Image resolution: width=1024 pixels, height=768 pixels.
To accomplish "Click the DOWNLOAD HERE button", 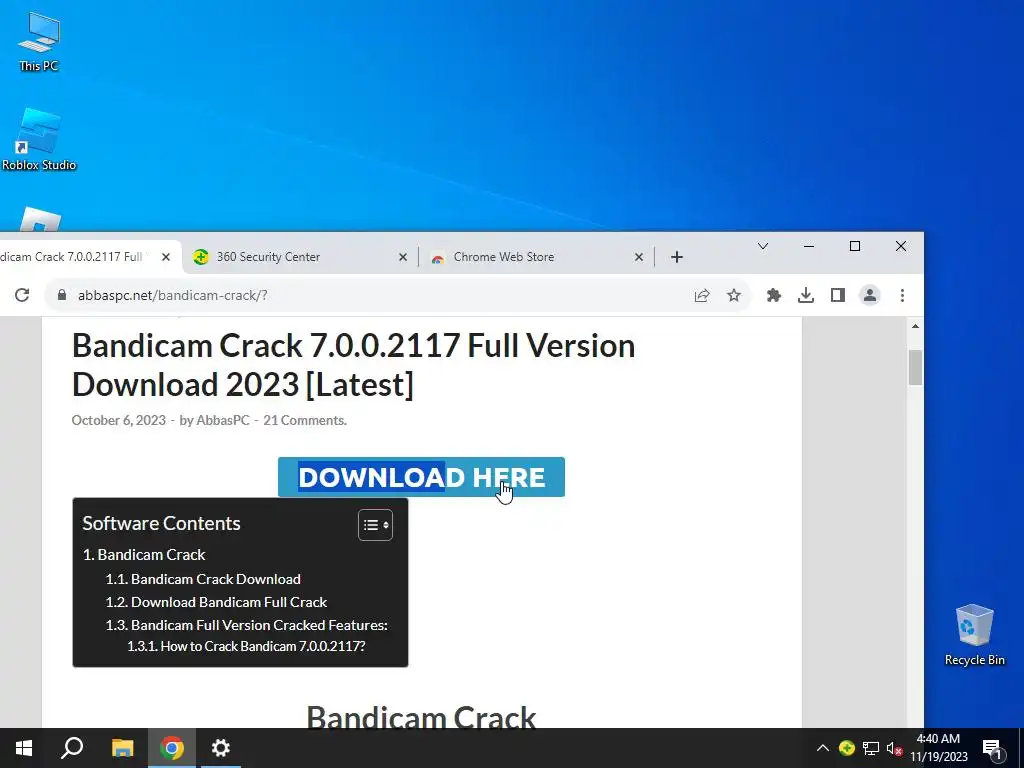I will [421, 477].
